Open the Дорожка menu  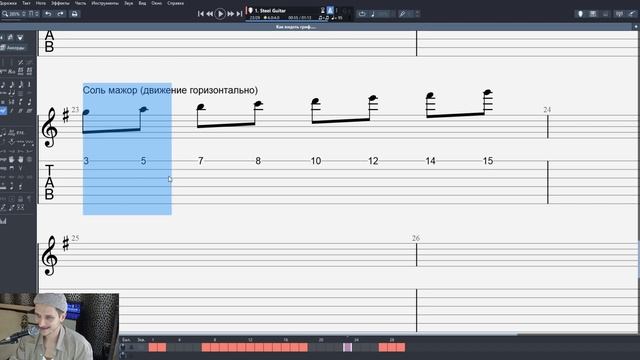pyautogui.click(x=8, y=3)
